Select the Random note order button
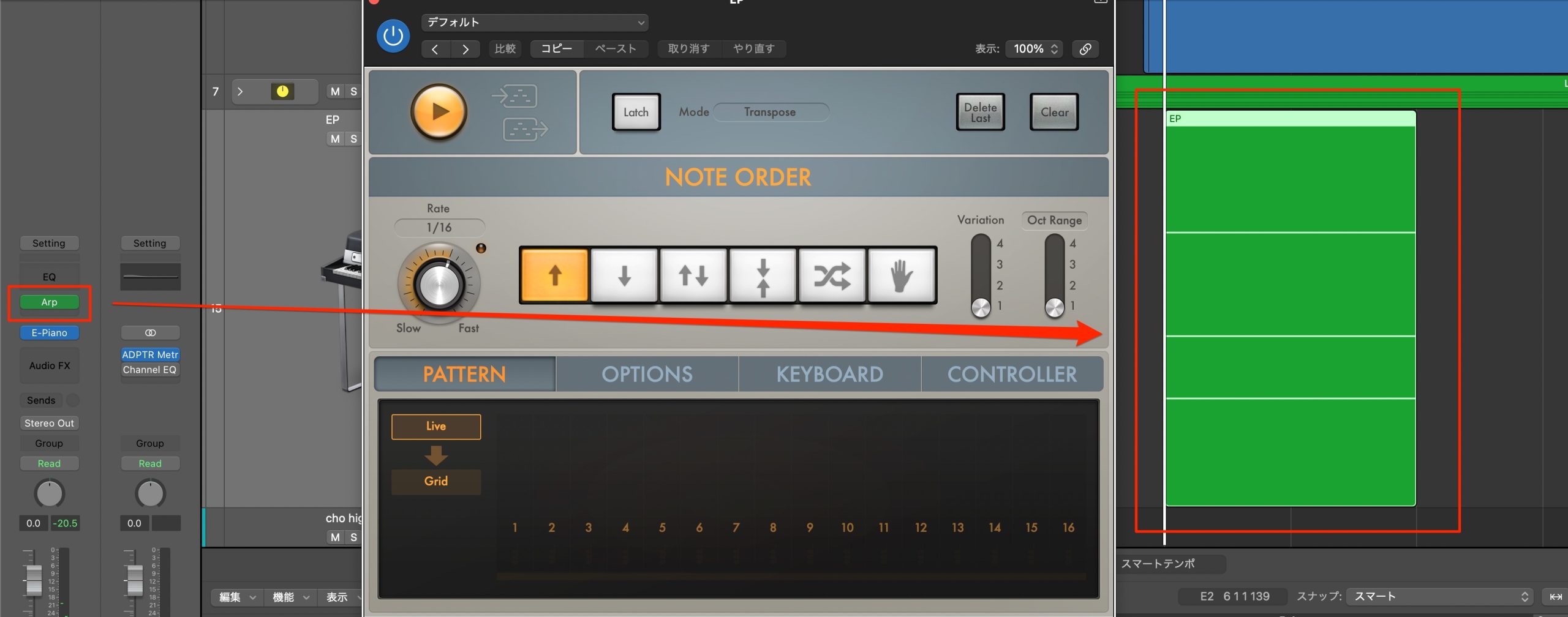This screenshot has height=617, width=1568. (832, 275)
